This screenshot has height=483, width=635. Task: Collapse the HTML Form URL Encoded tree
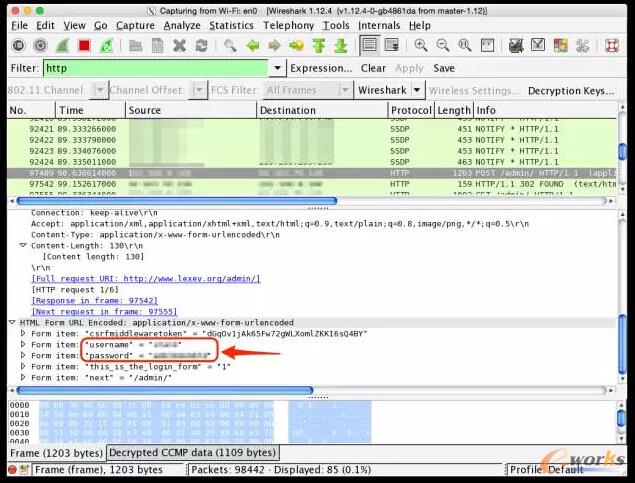[13, 322]
